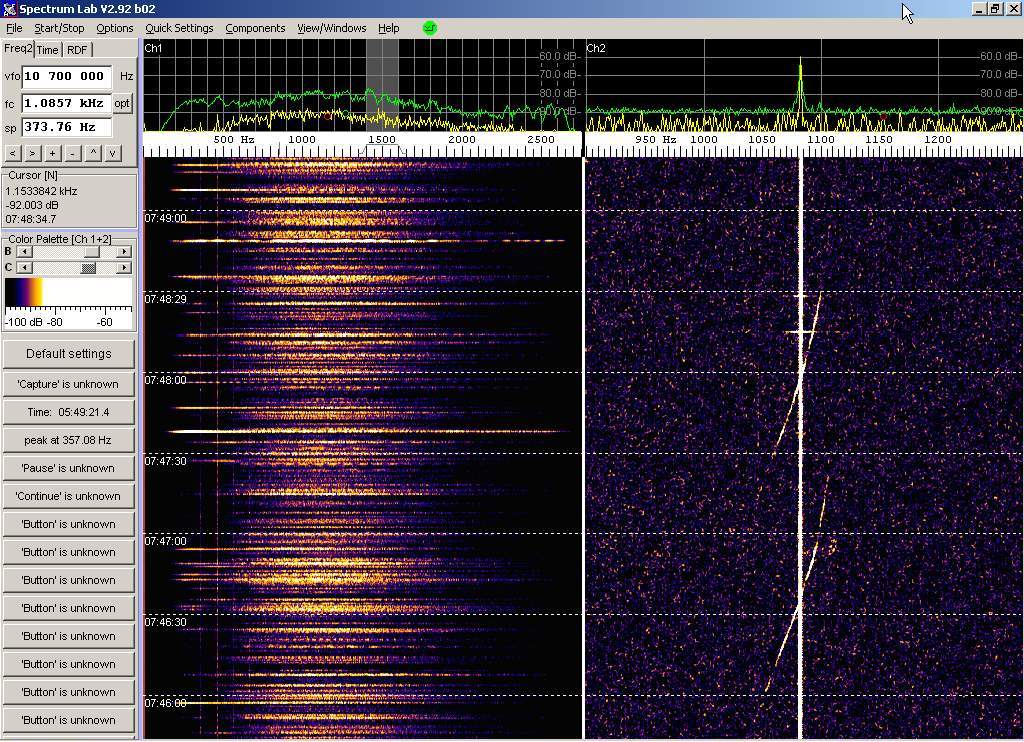Open the Quick Settings menu
1024x742 pixels.
coord(179,28)
